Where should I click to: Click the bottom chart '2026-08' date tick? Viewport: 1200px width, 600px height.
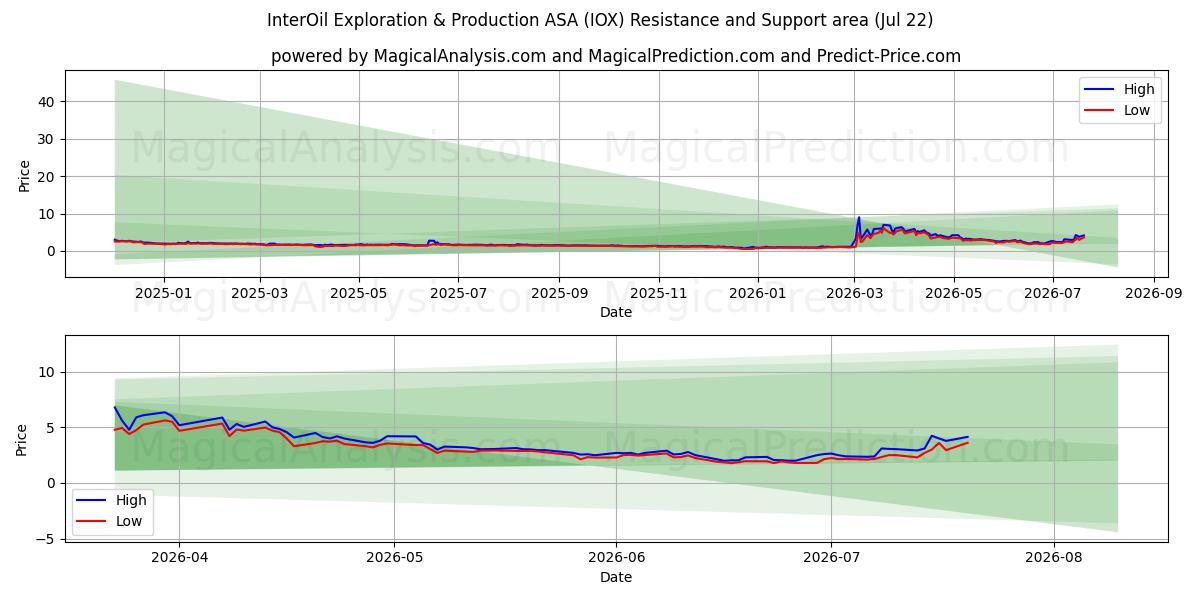pos(1054,558)
